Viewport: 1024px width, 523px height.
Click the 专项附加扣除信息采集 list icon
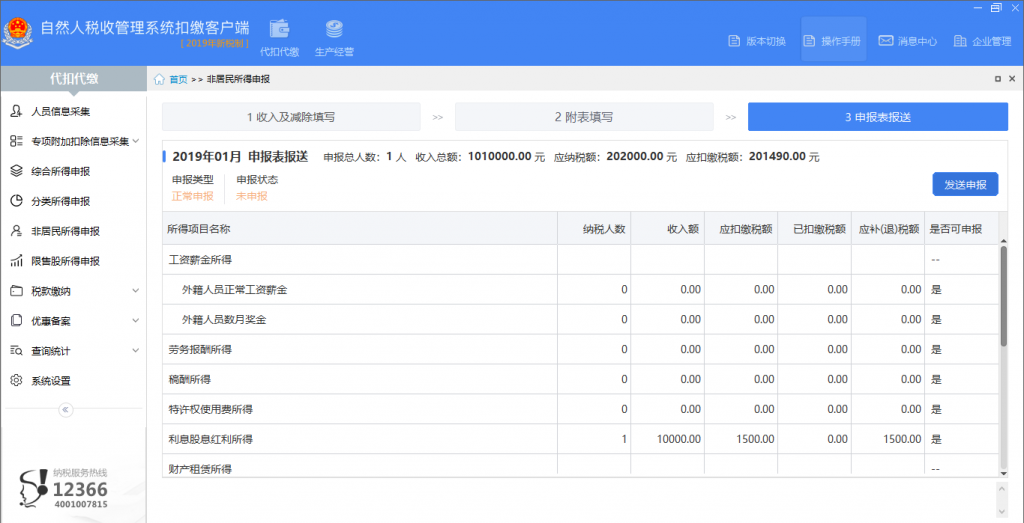coord(16,141)
